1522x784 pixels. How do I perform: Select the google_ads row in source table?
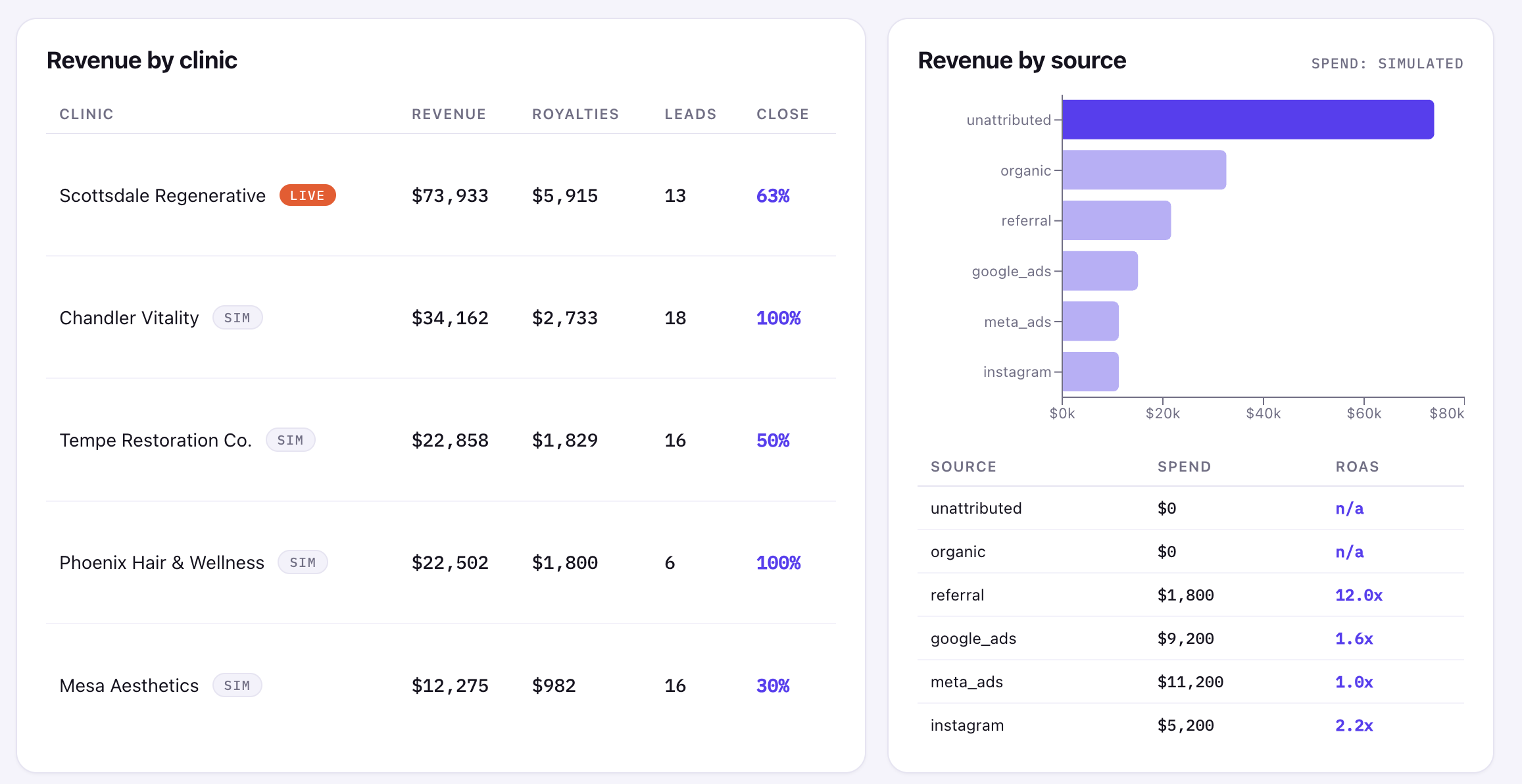tap(1191, 639)
